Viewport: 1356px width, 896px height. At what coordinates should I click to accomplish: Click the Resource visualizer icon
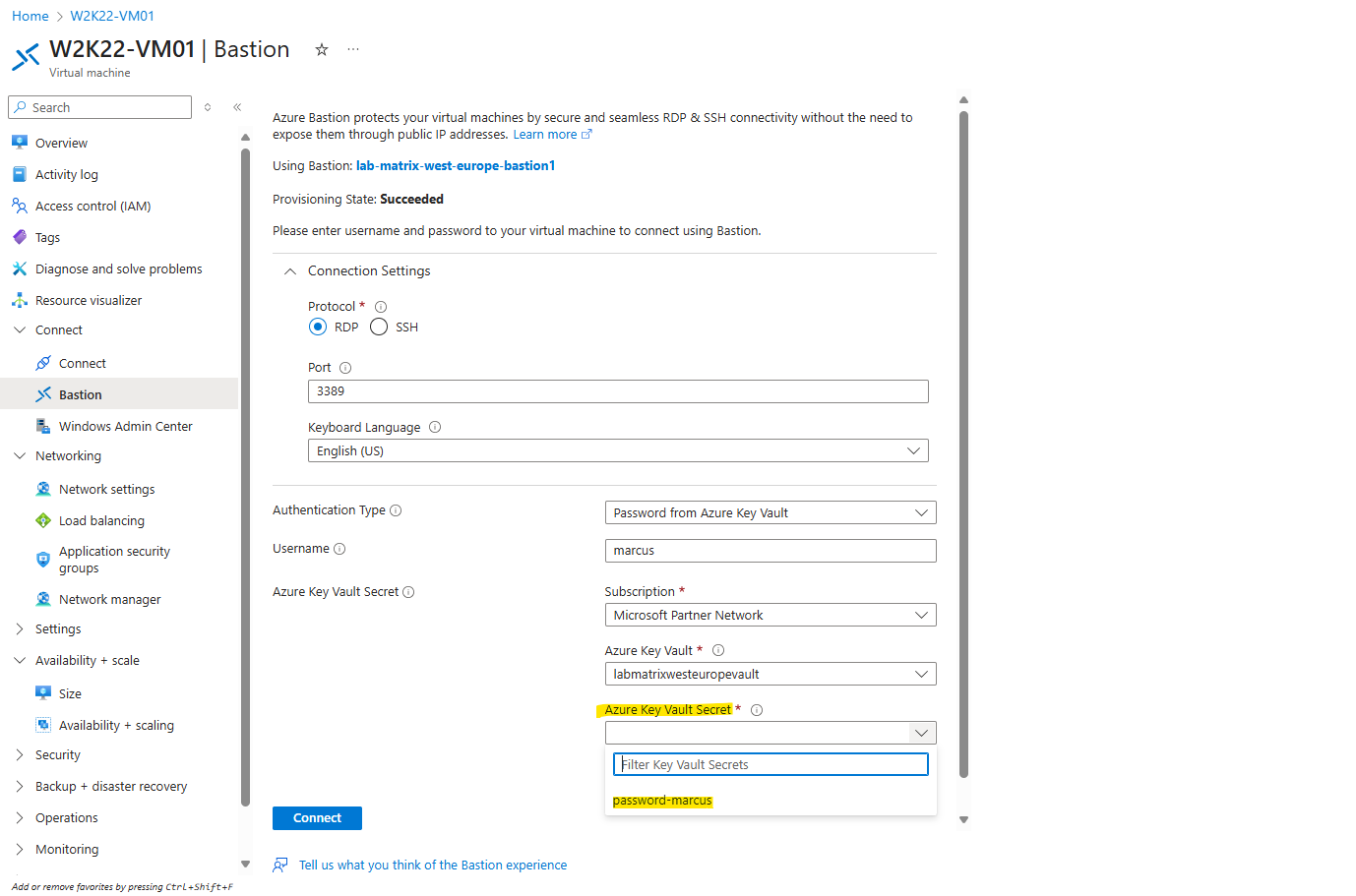20,300
